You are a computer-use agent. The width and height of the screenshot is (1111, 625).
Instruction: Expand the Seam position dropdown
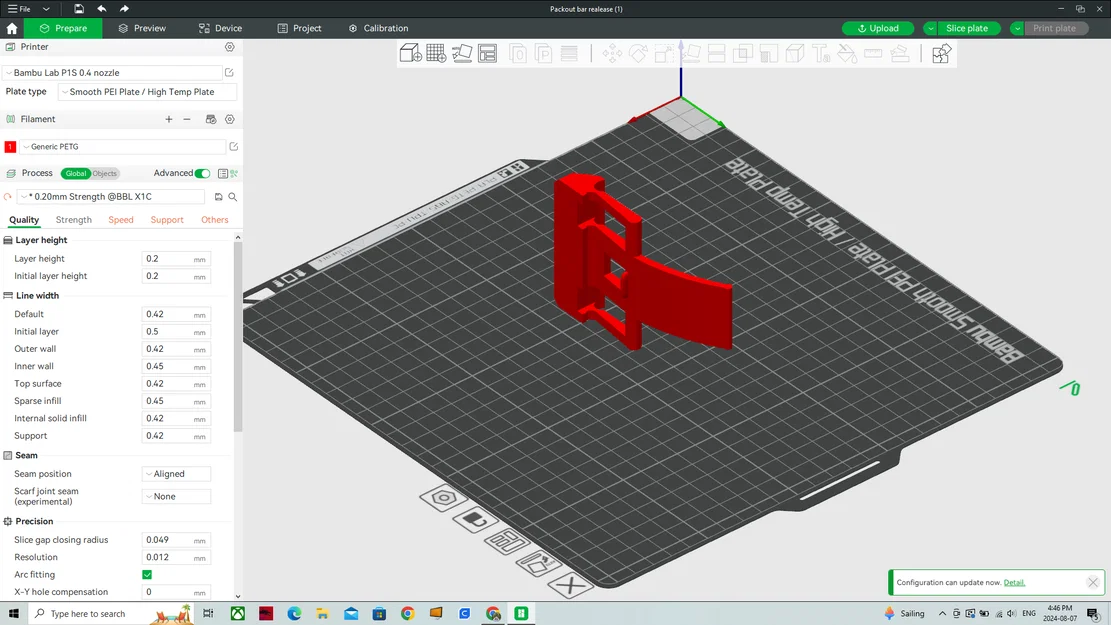click(x=176, y=474)
